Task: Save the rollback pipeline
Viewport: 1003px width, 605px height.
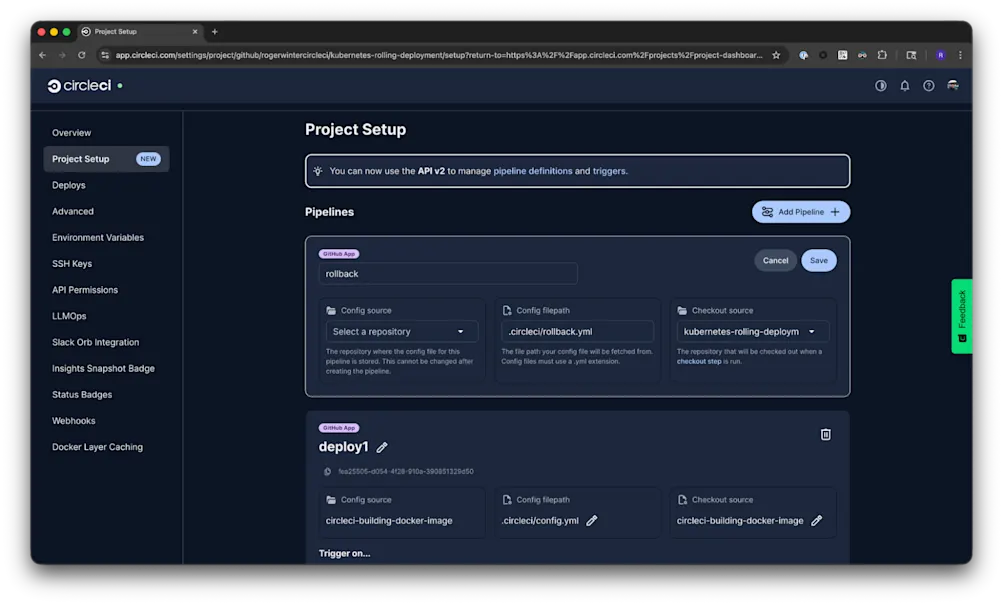Action: 818,260
